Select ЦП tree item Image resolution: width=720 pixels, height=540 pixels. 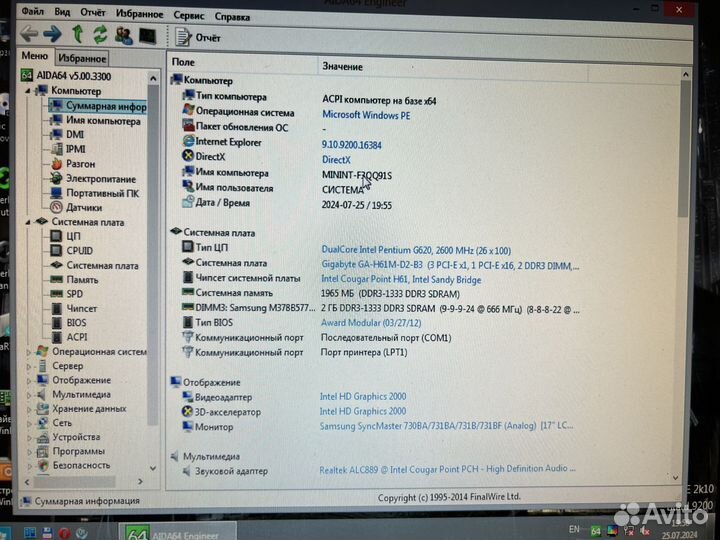[x=66, y=236]
